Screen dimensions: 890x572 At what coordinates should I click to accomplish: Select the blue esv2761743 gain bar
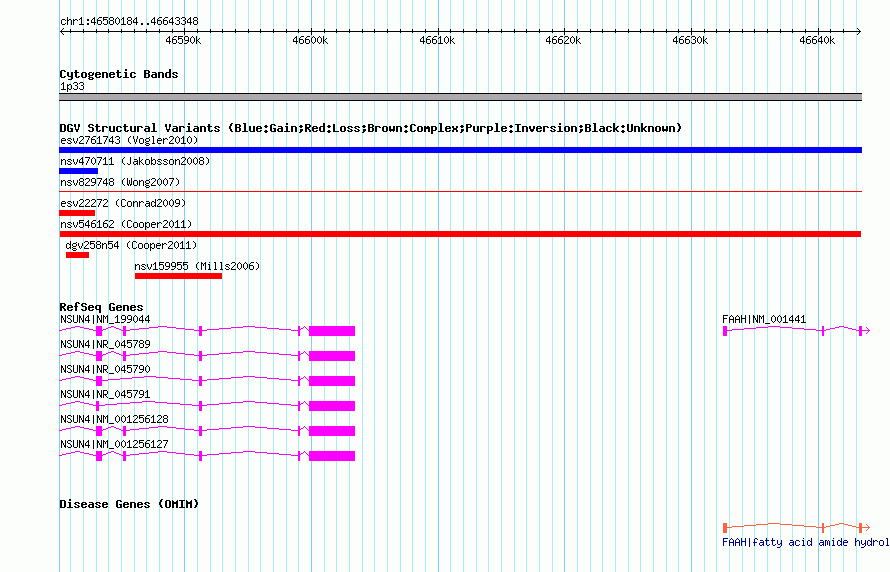click(460, 150)
